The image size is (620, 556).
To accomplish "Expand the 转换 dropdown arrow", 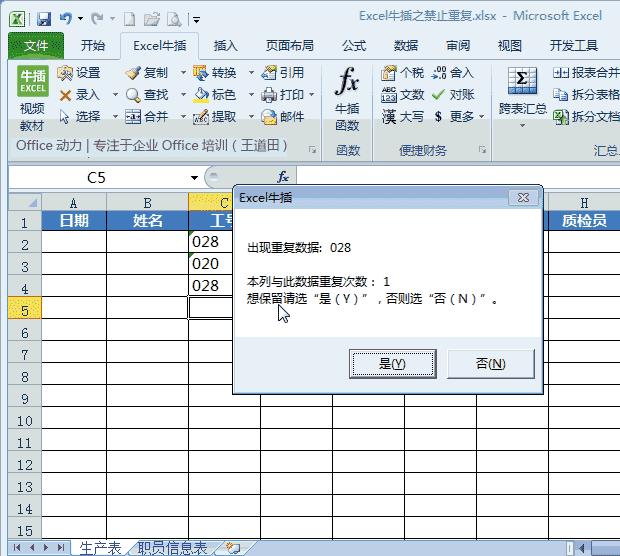I will [251, 73].
